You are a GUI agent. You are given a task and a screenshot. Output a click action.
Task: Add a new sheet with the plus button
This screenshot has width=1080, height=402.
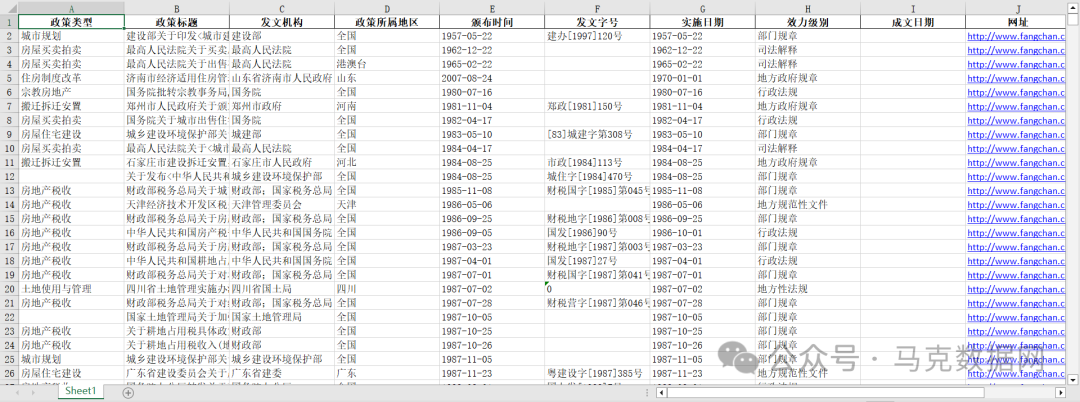(x=128, y=392)
